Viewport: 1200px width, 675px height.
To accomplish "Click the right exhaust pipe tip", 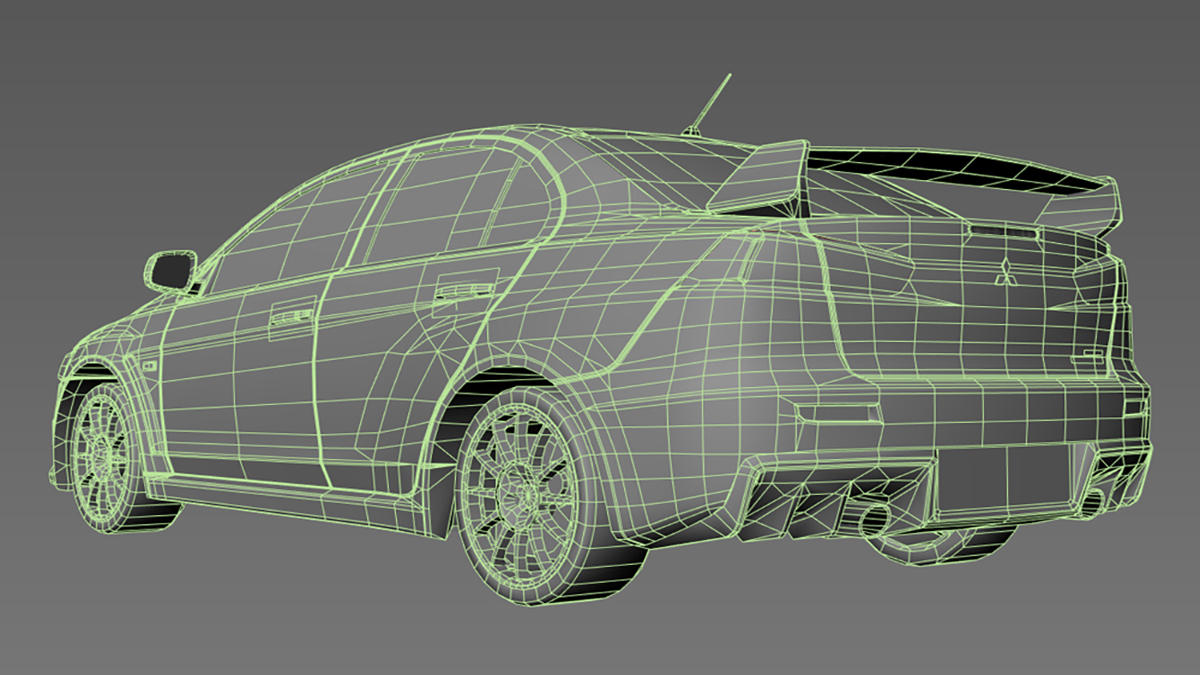I will (x=1094, y=501).
